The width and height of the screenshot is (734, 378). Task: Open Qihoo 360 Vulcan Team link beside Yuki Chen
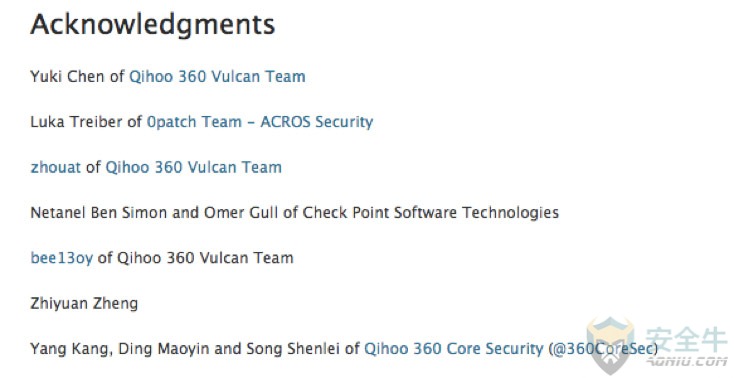(217, 76)
